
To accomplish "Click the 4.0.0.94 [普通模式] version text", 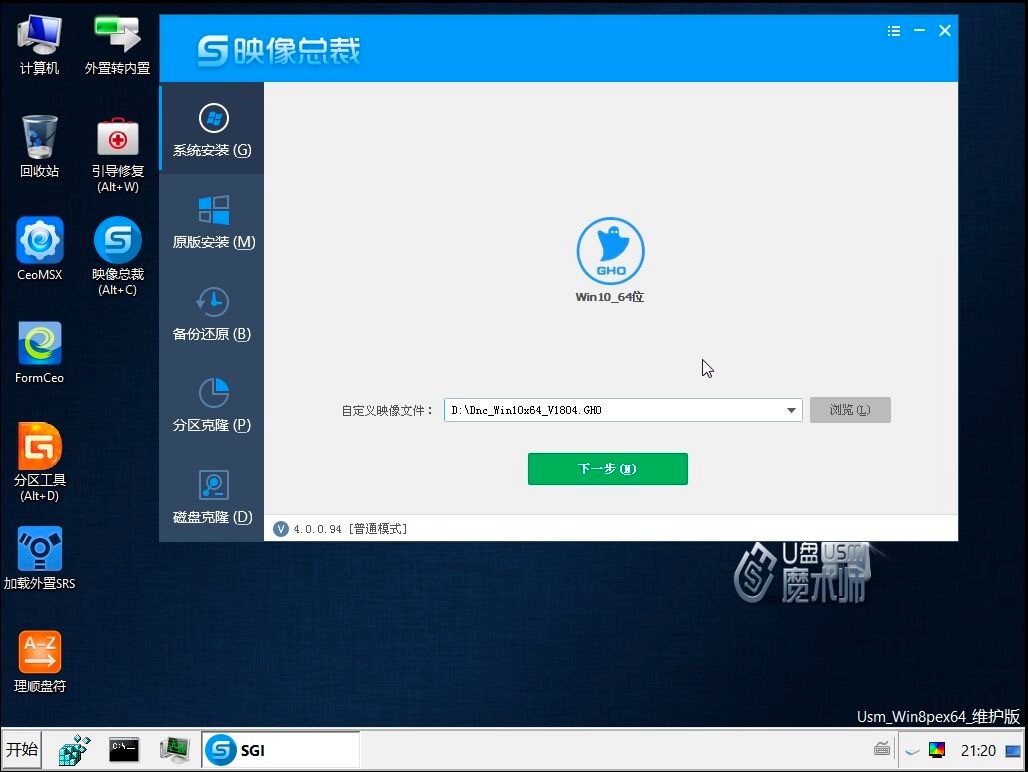I will click(x=350, y=529).
